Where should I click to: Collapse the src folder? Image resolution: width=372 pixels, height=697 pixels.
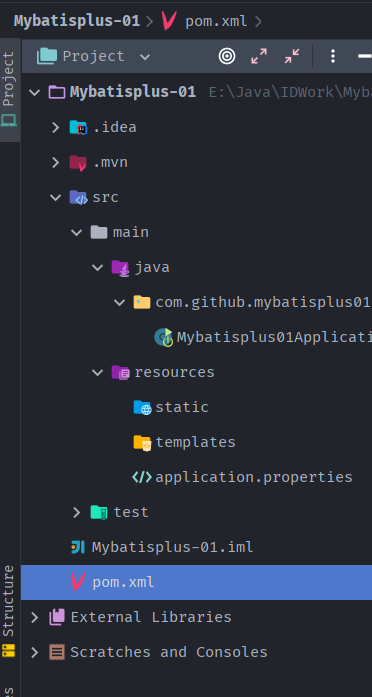pos(56,197)
